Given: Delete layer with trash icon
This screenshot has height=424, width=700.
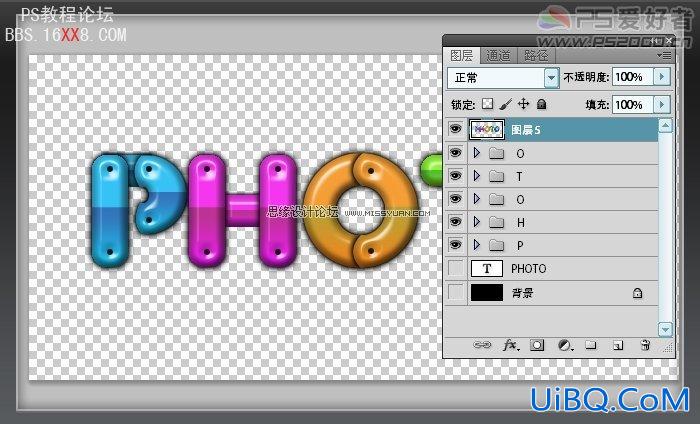Looking at the screenshot, I should (645, 345).
